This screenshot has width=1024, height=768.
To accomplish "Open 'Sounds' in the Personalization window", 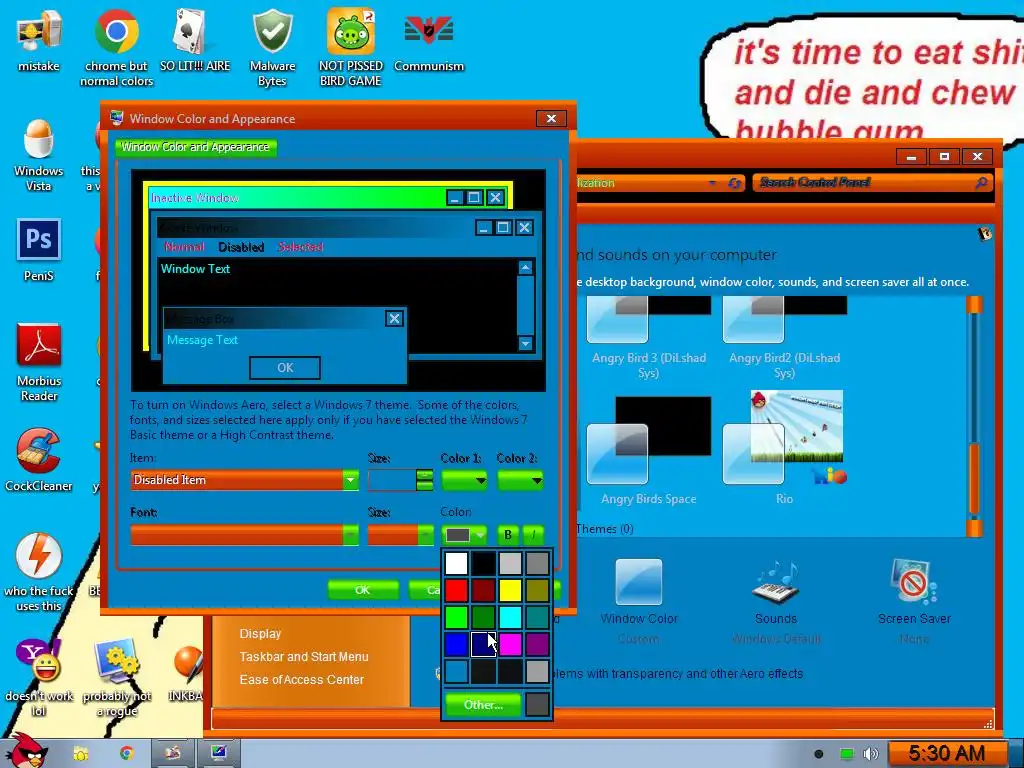I will click(x=776, y=601).
